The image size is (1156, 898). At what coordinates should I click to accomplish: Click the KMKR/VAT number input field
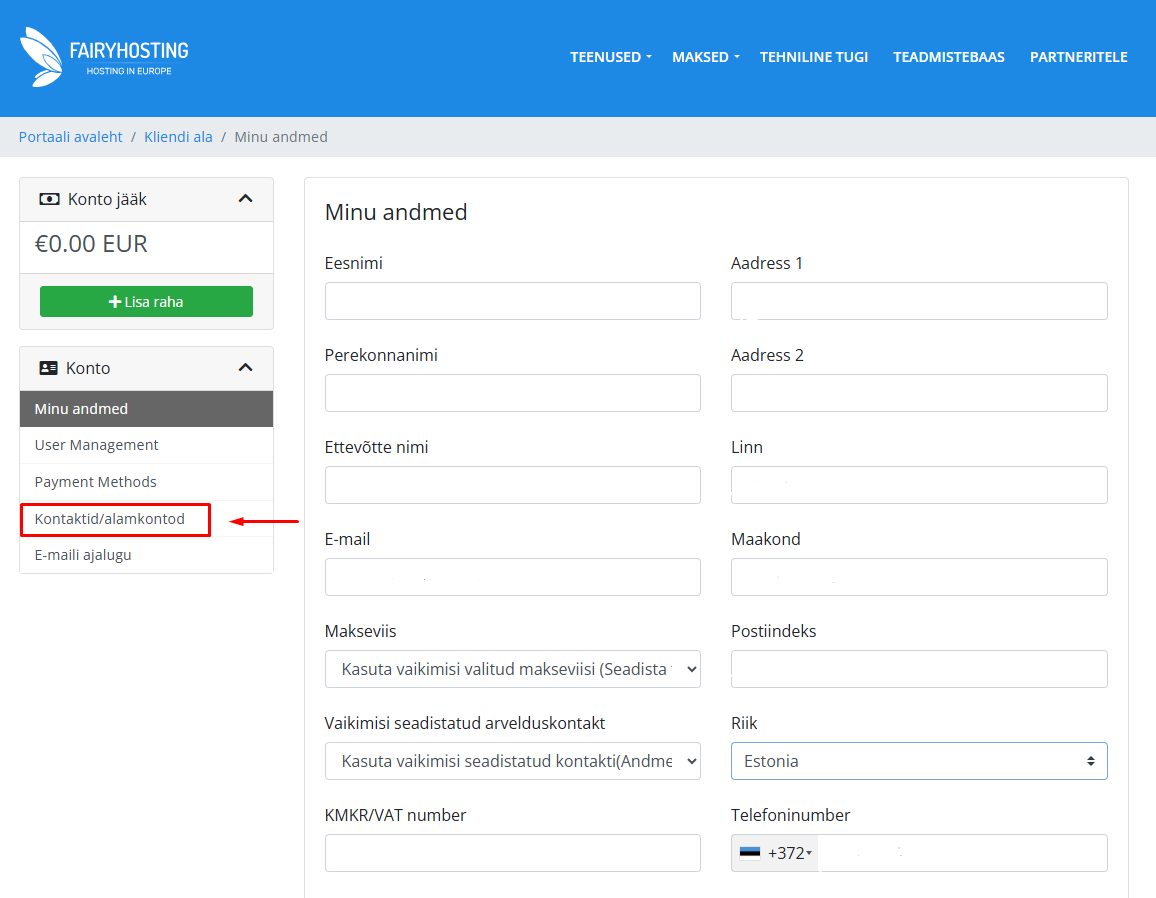(x=512, y=853)
